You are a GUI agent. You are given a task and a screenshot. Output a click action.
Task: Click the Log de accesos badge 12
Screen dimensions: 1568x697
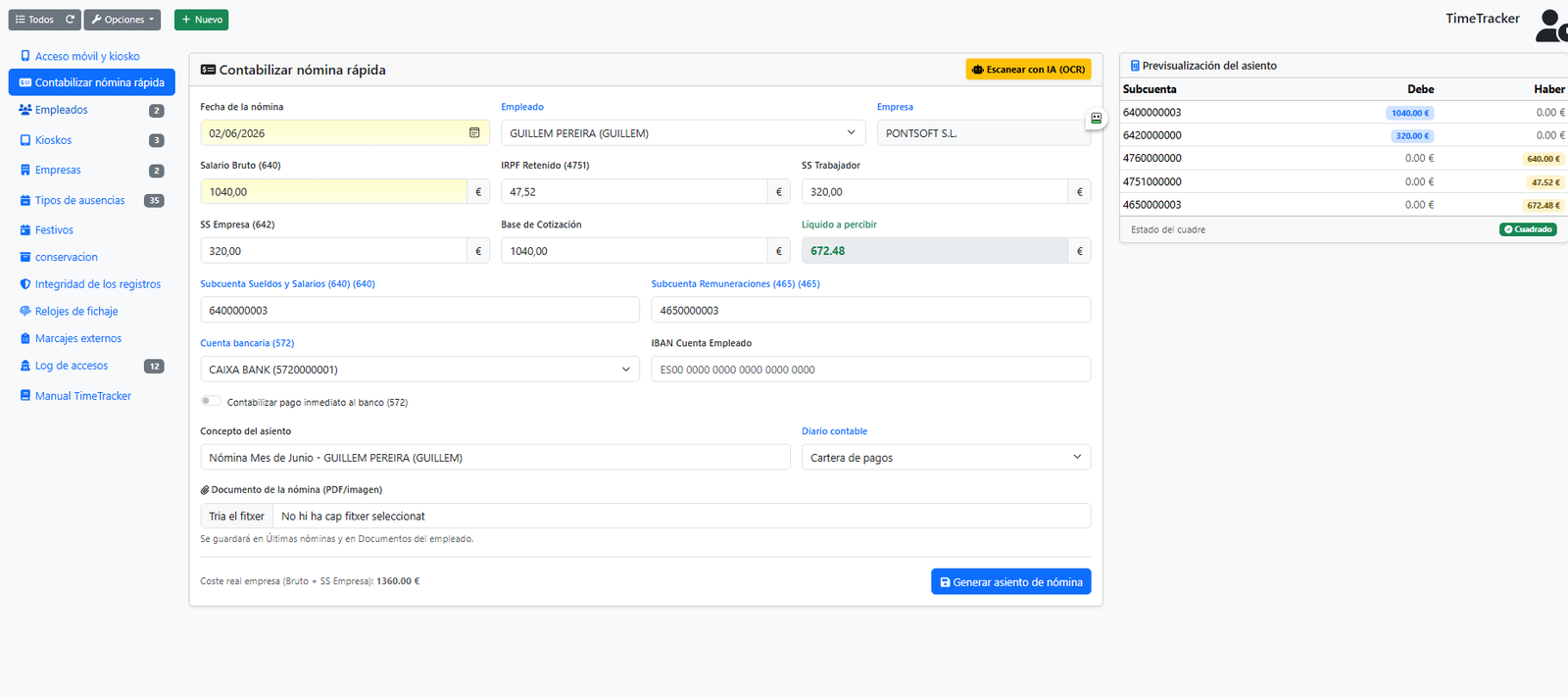[x=154, y=366]
